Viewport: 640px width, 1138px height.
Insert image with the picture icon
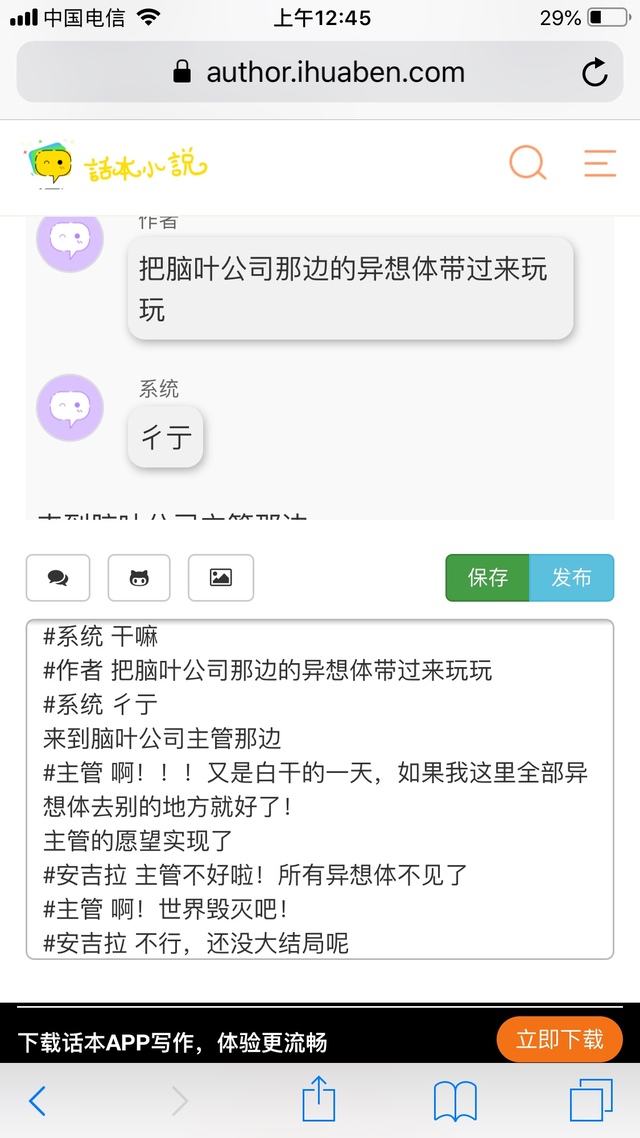(x=221, y=578)
